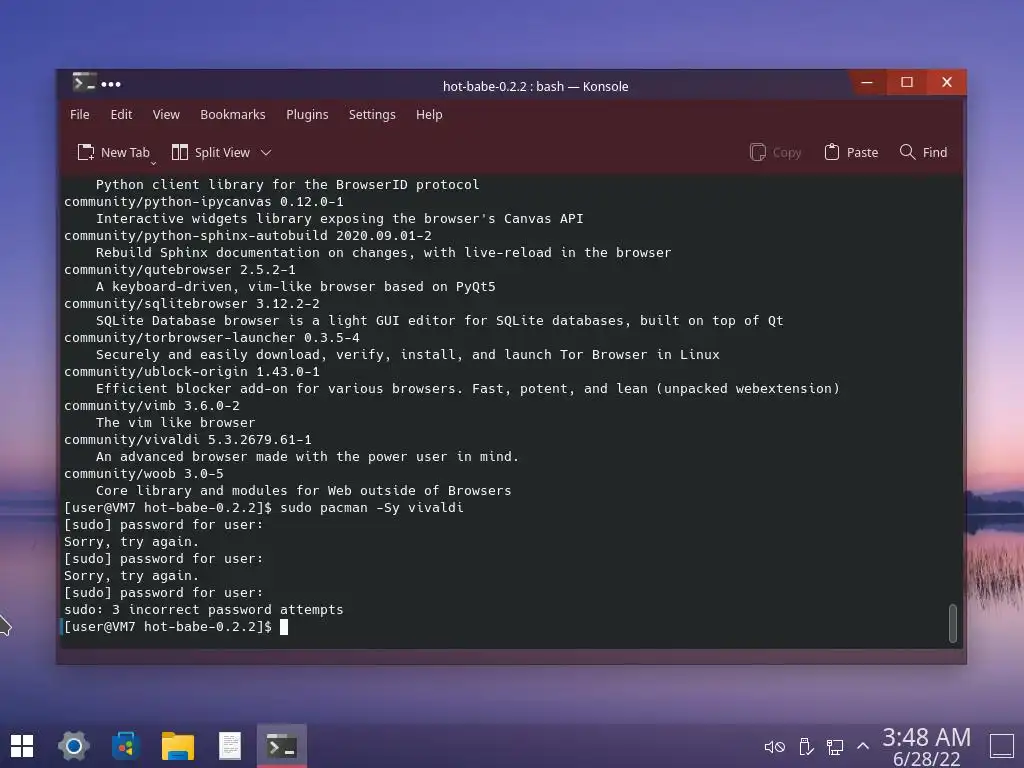Open the File menu
1024x768 pixels.
coord(80,114)
